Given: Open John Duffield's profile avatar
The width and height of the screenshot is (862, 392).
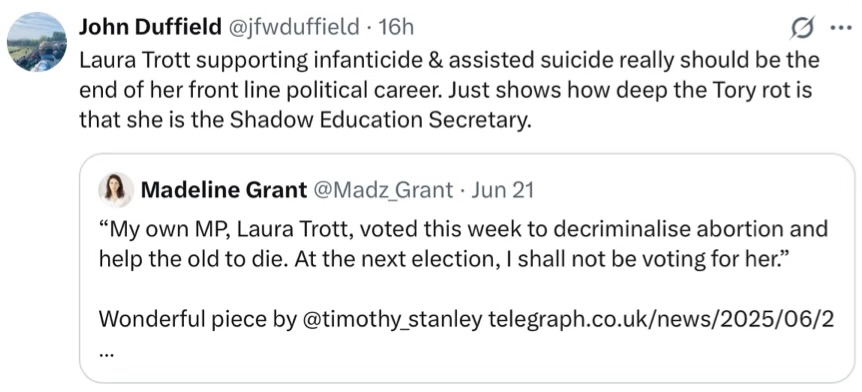Looking at the screenshot, I should pyautogui.click(x=37, y=42).
